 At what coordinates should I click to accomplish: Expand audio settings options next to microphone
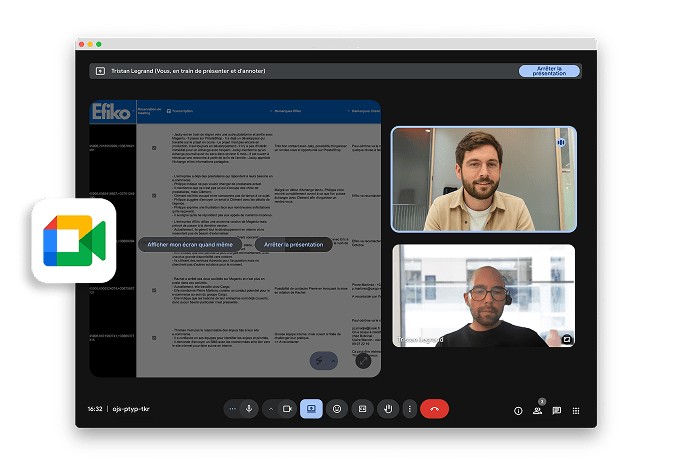click(233, 409)
